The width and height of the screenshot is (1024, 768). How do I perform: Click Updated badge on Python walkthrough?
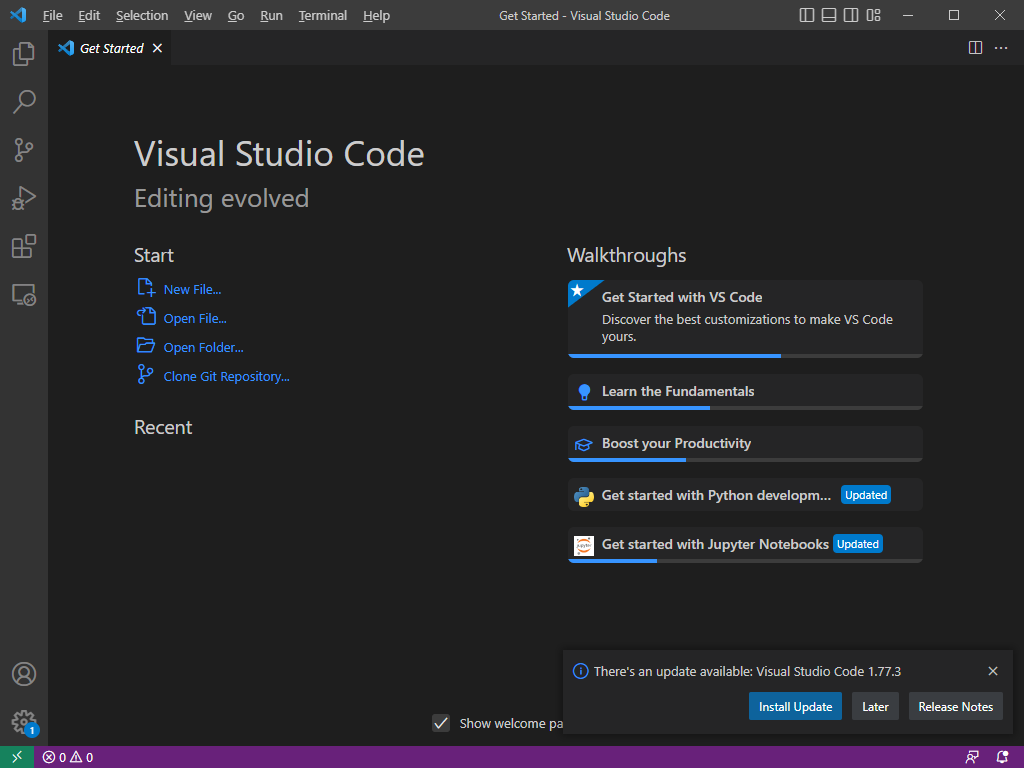point(866,495)
